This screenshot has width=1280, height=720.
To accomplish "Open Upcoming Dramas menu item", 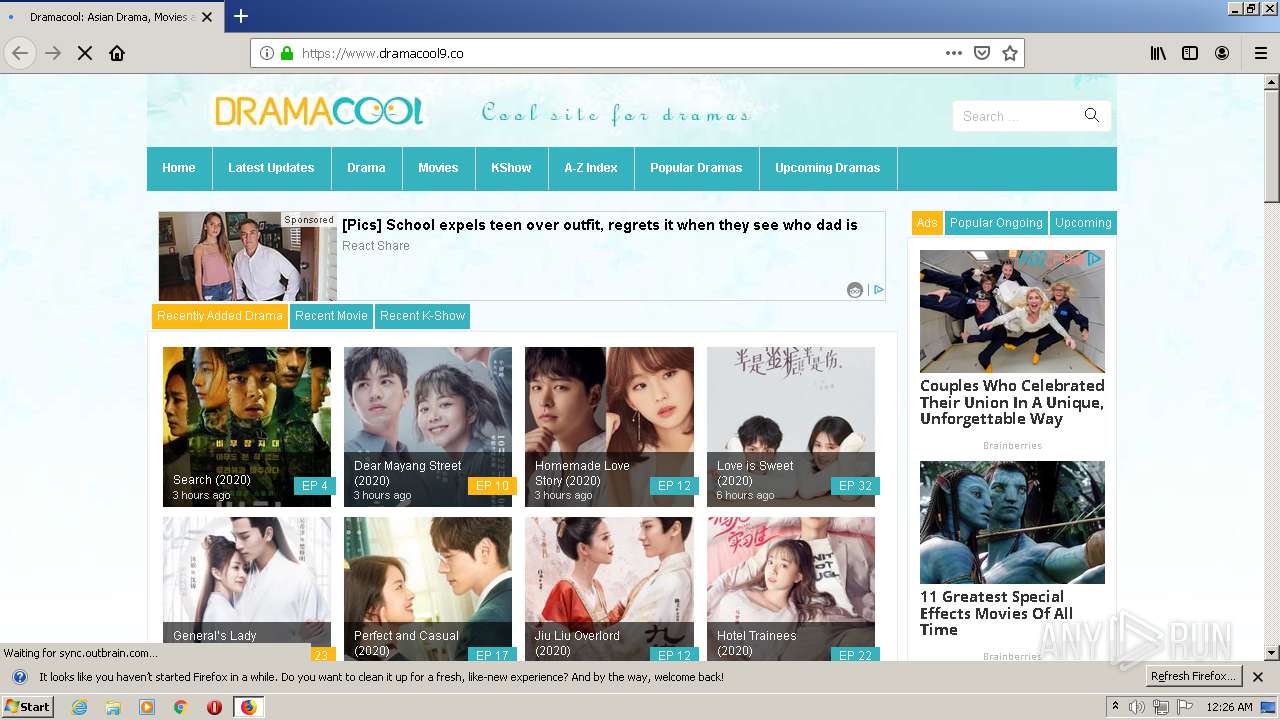I will tap(828, 168).
